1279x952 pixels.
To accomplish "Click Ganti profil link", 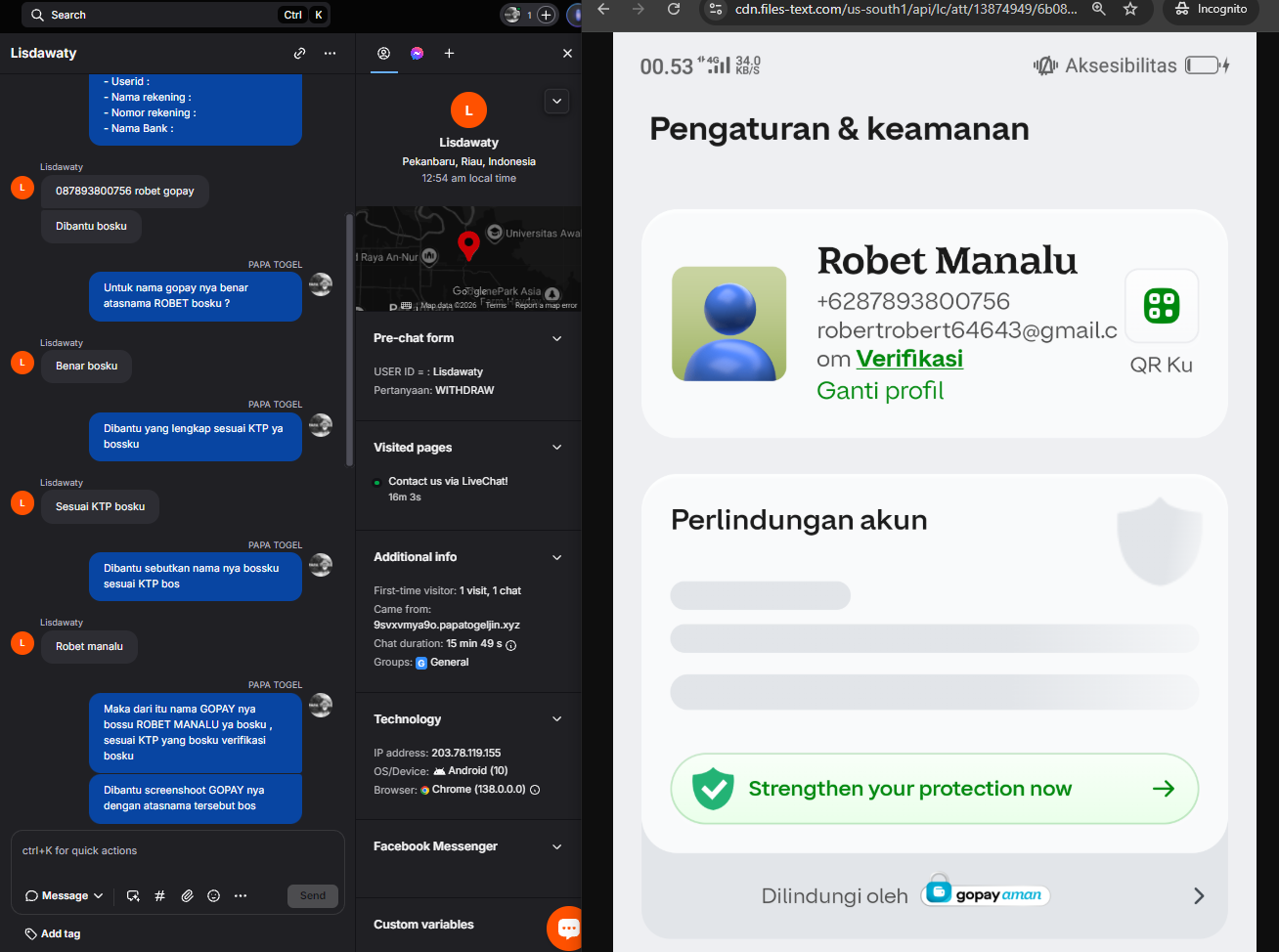I will click(880, 391).
